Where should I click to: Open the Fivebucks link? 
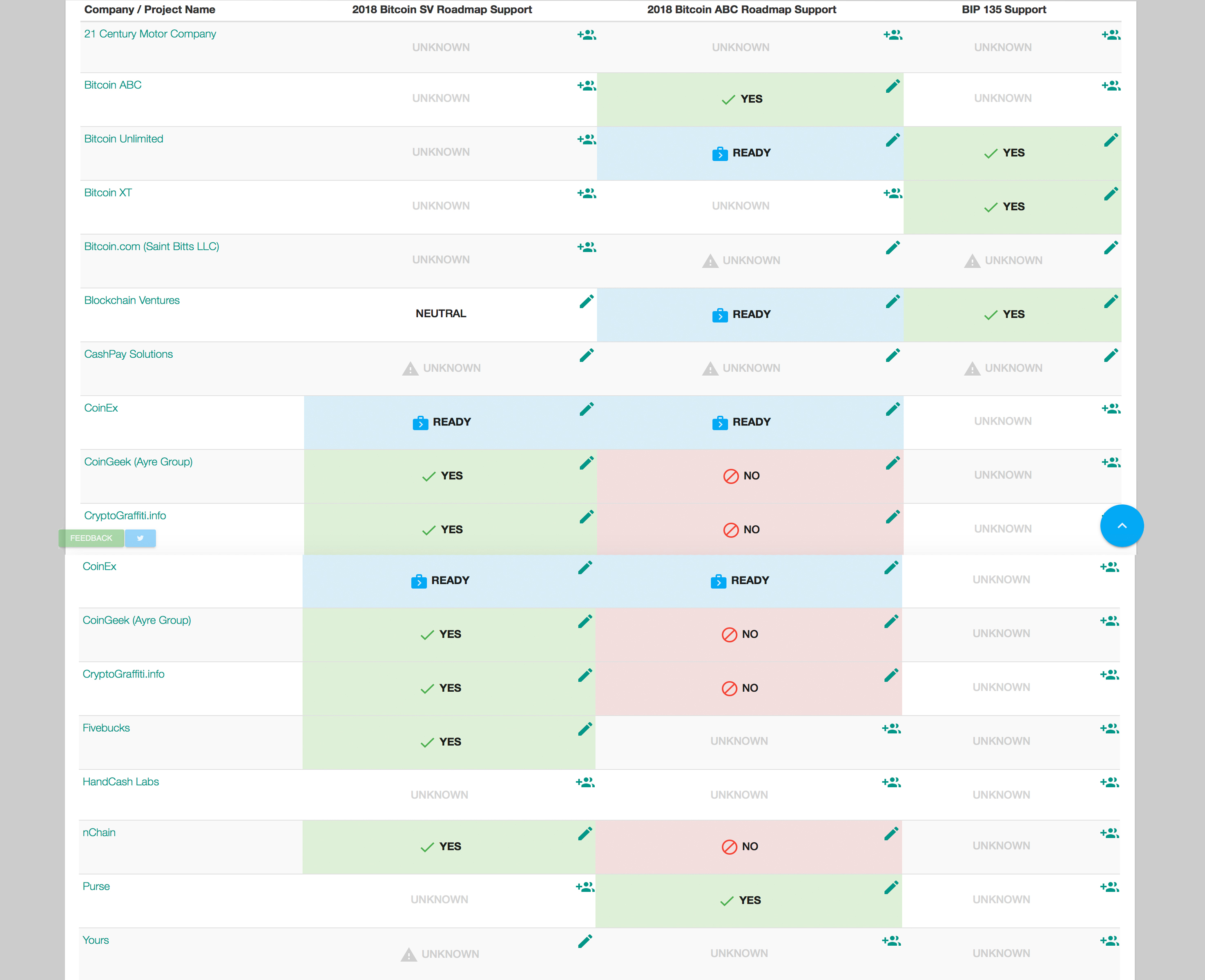(106, 728)
